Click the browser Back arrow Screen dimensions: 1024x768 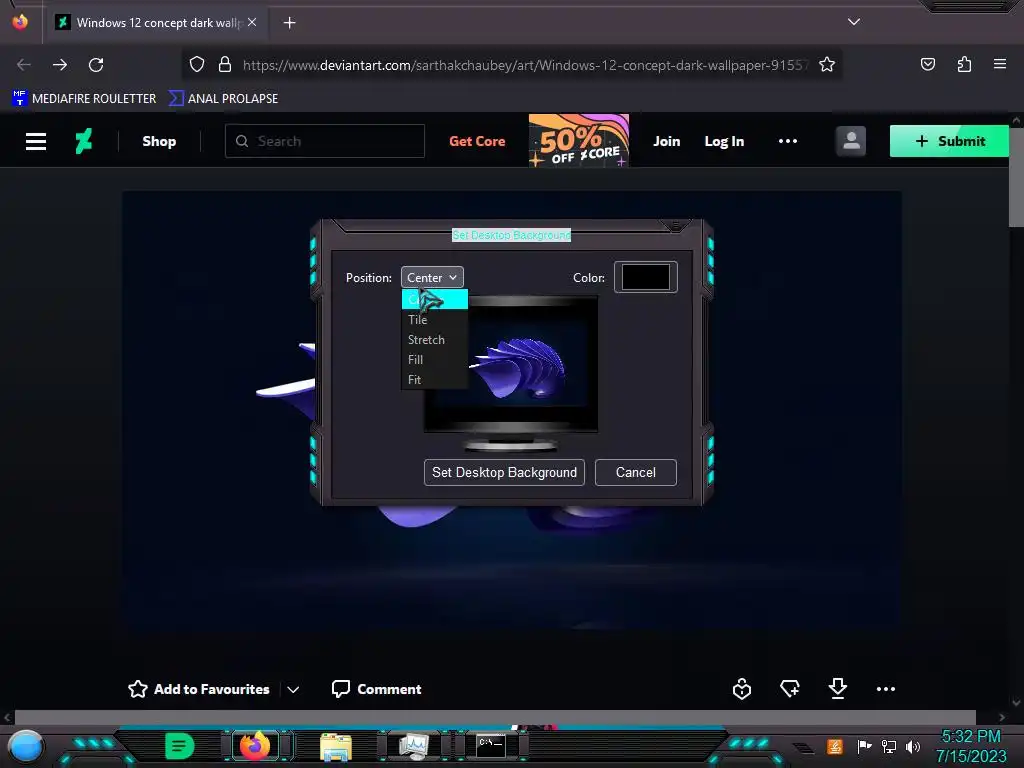[x=24, y=65]
